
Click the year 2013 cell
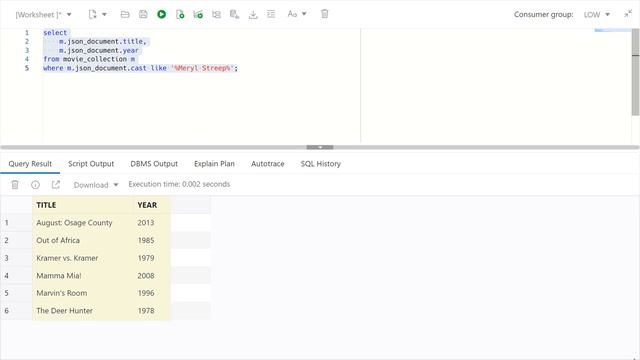(x=152, y=223)
